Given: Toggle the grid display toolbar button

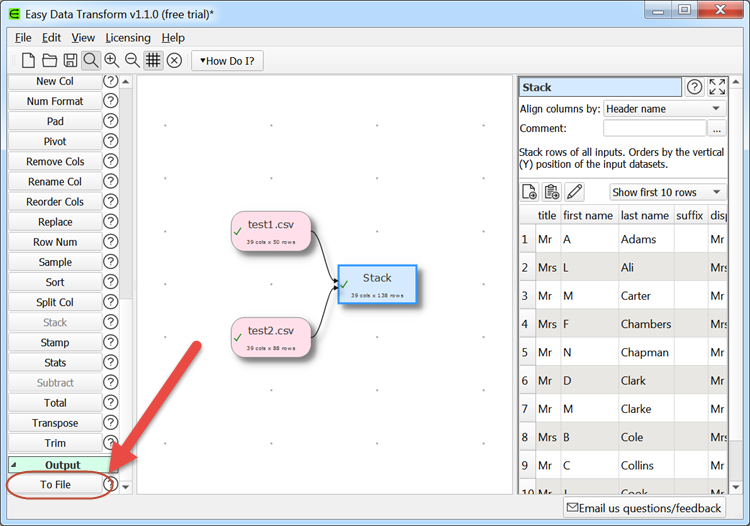Looking at the screenshot, I should 153,61.
